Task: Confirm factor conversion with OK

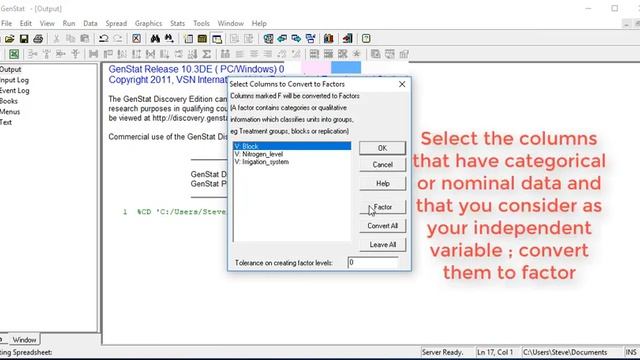Action: pyautogui.click(x=382, y=148)
